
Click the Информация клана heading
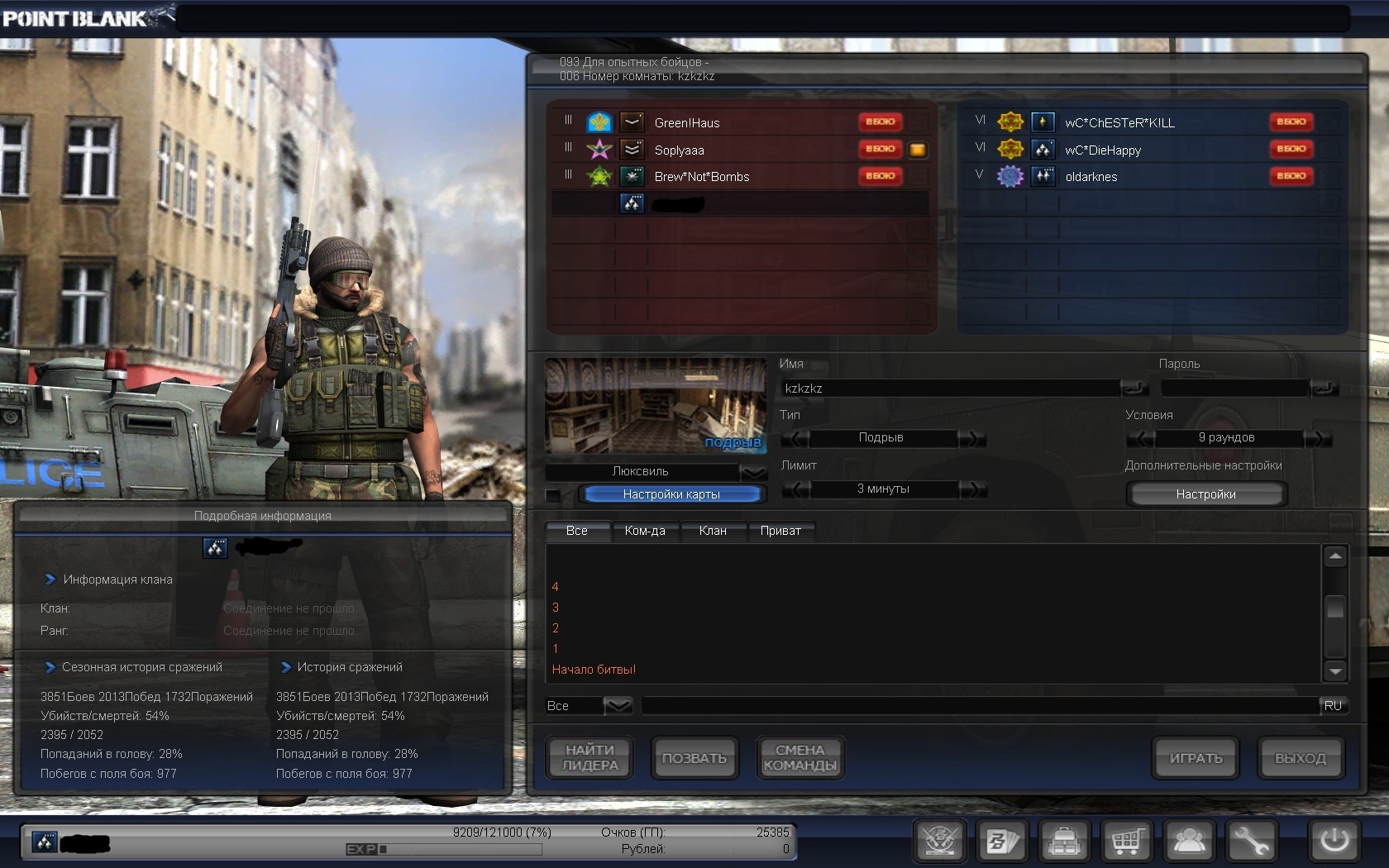tap(118, 579)
